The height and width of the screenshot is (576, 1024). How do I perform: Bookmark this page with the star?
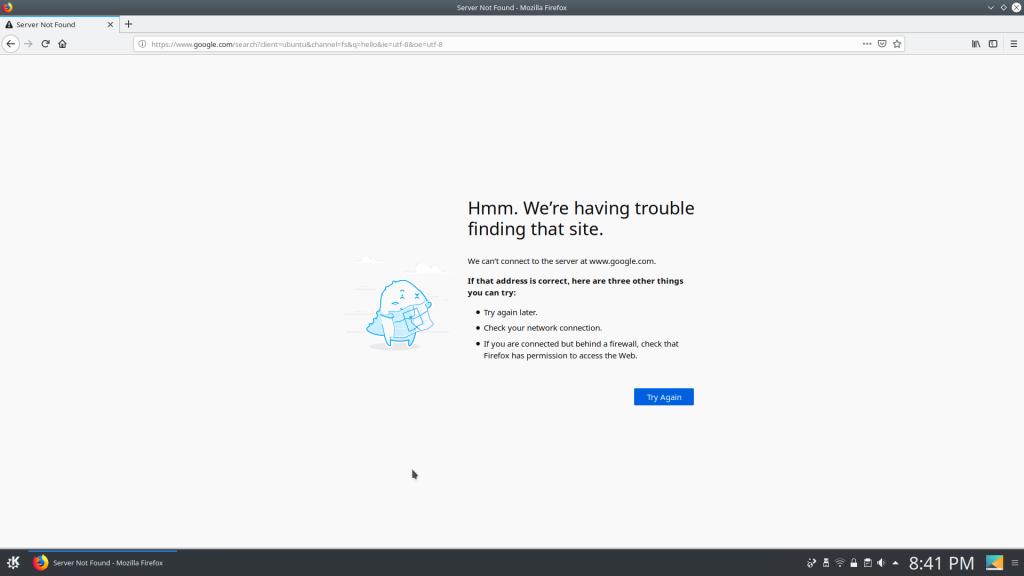[x=897, y=44]
